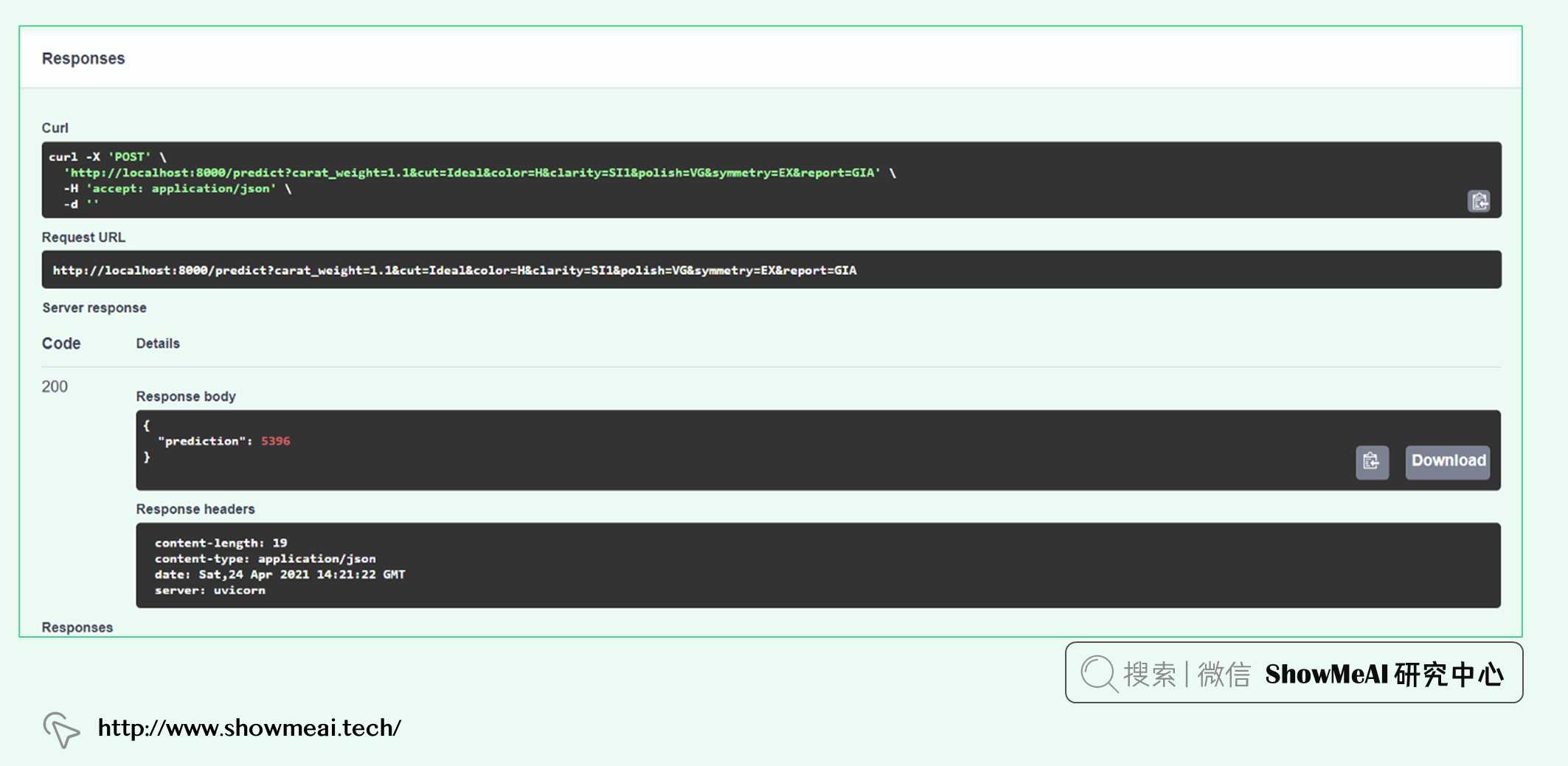
Task: Click the prediction value 5396
Action: (x=276, y=441)
